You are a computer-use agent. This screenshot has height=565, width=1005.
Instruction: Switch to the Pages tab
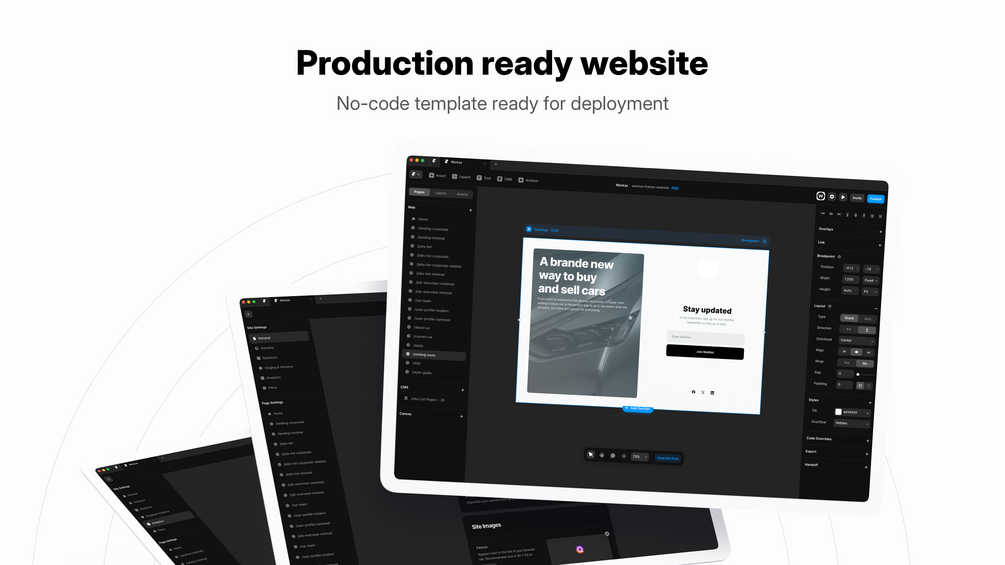coord(419,192)
